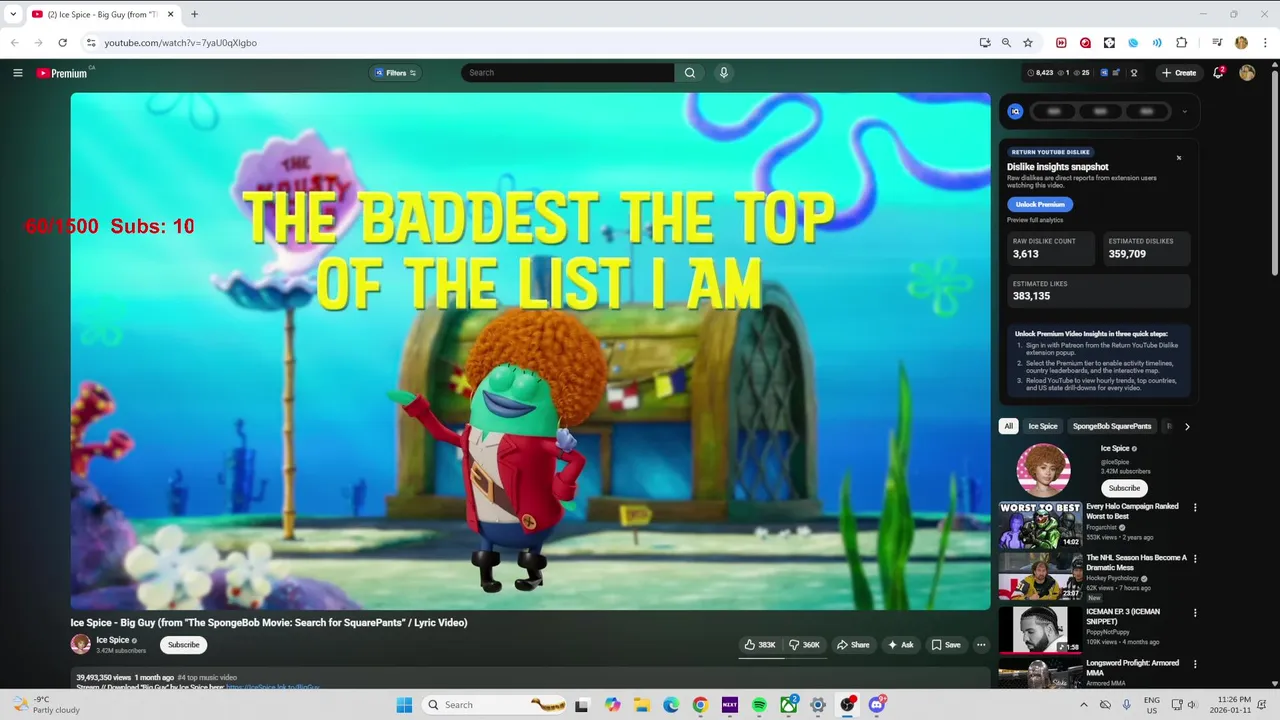Open the YouTube guide hamburger menu
Image resolution: width=1280 pixels, height=720 pixels.
tap(17, 73)
